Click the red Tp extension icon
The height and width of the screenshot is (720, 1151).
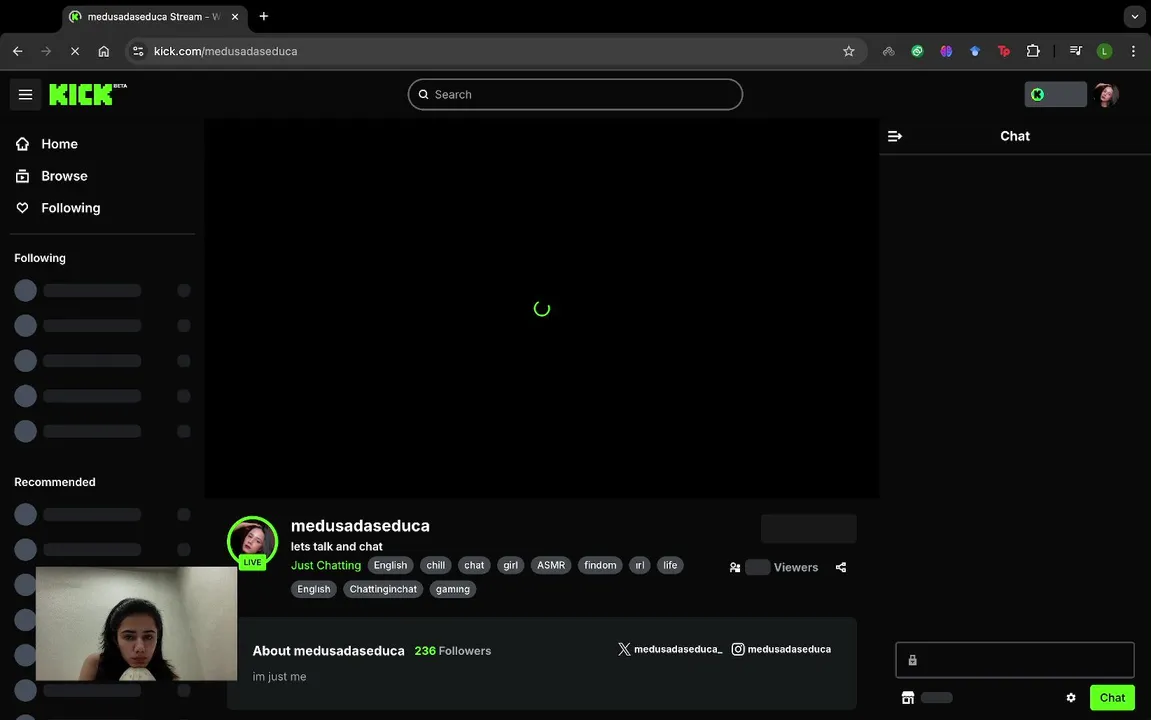(x=1003, y=51)
